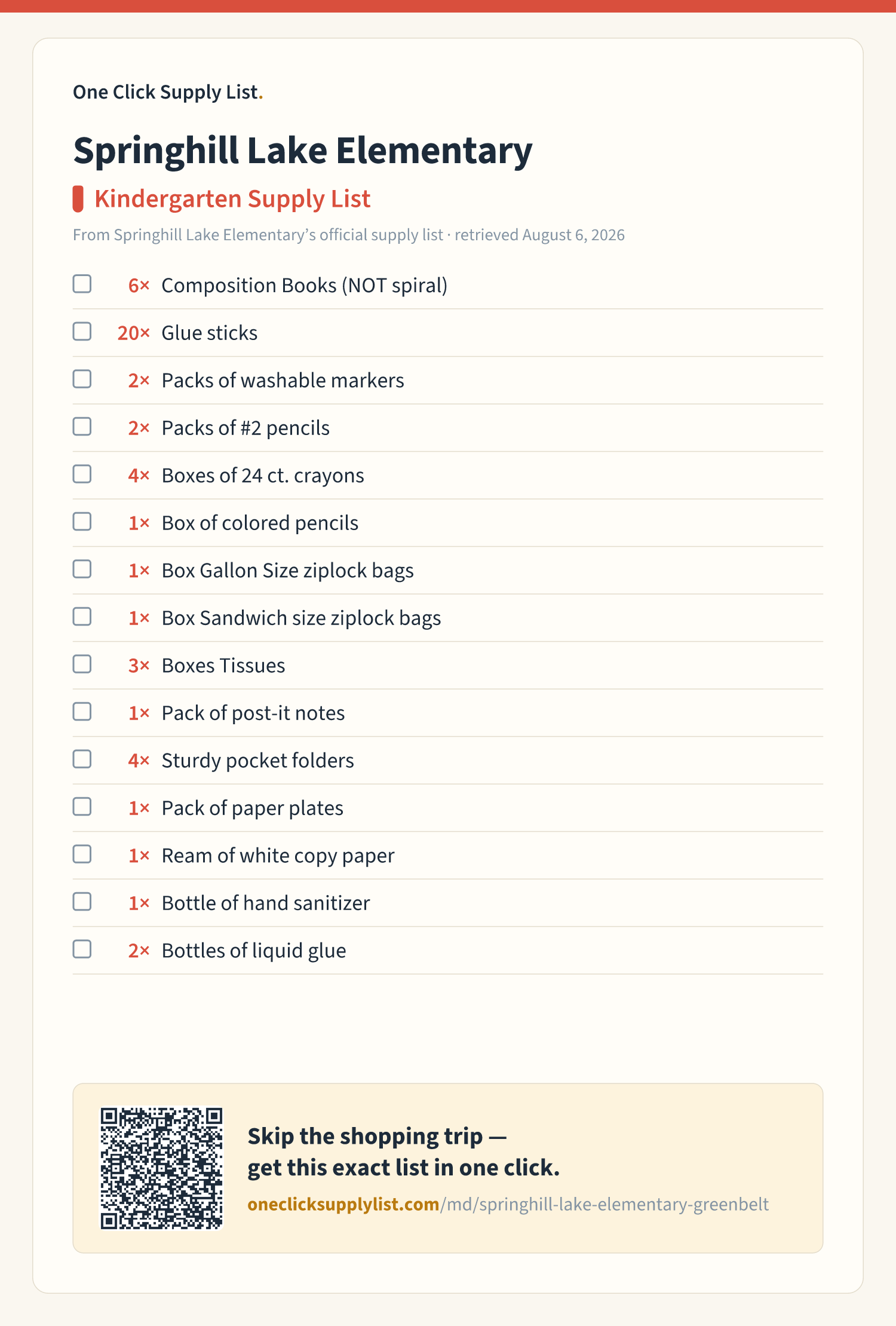This screenshot has width=896, height=1326.
Task: Check the Pack of post-it notes checkbox
Action: click(82, 712)
